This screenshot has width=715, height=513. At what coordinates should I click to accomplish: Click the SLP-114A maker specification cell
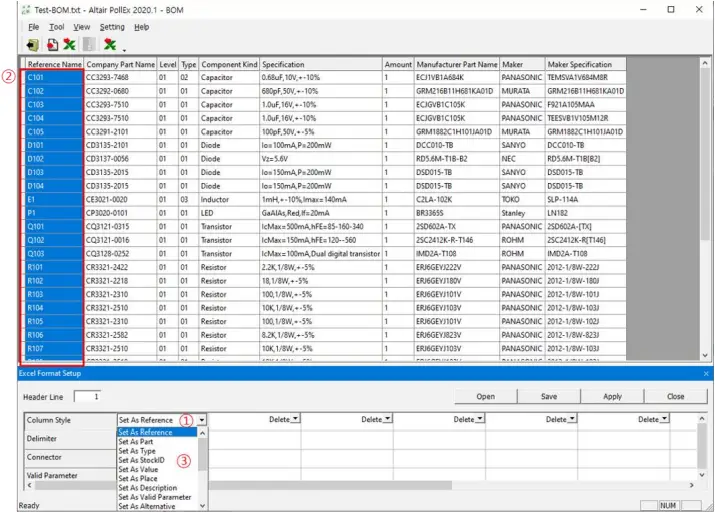(585, 200)
